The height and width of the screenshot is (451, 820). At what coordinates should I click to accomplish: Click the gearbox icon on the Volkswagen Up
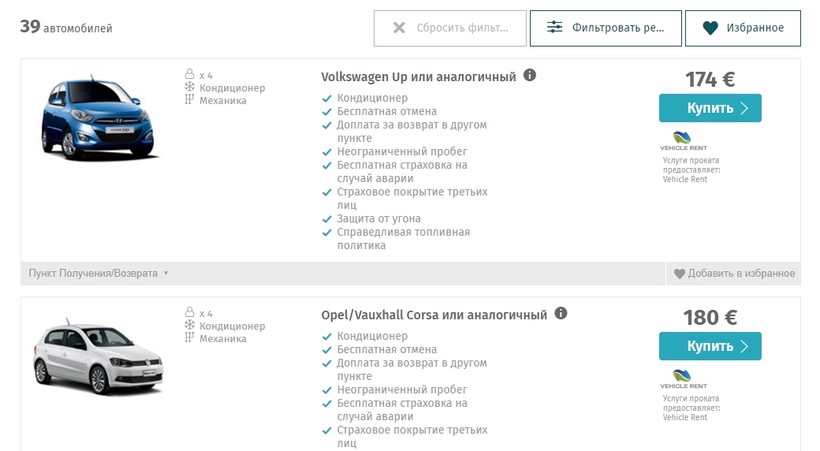(188, 100)
